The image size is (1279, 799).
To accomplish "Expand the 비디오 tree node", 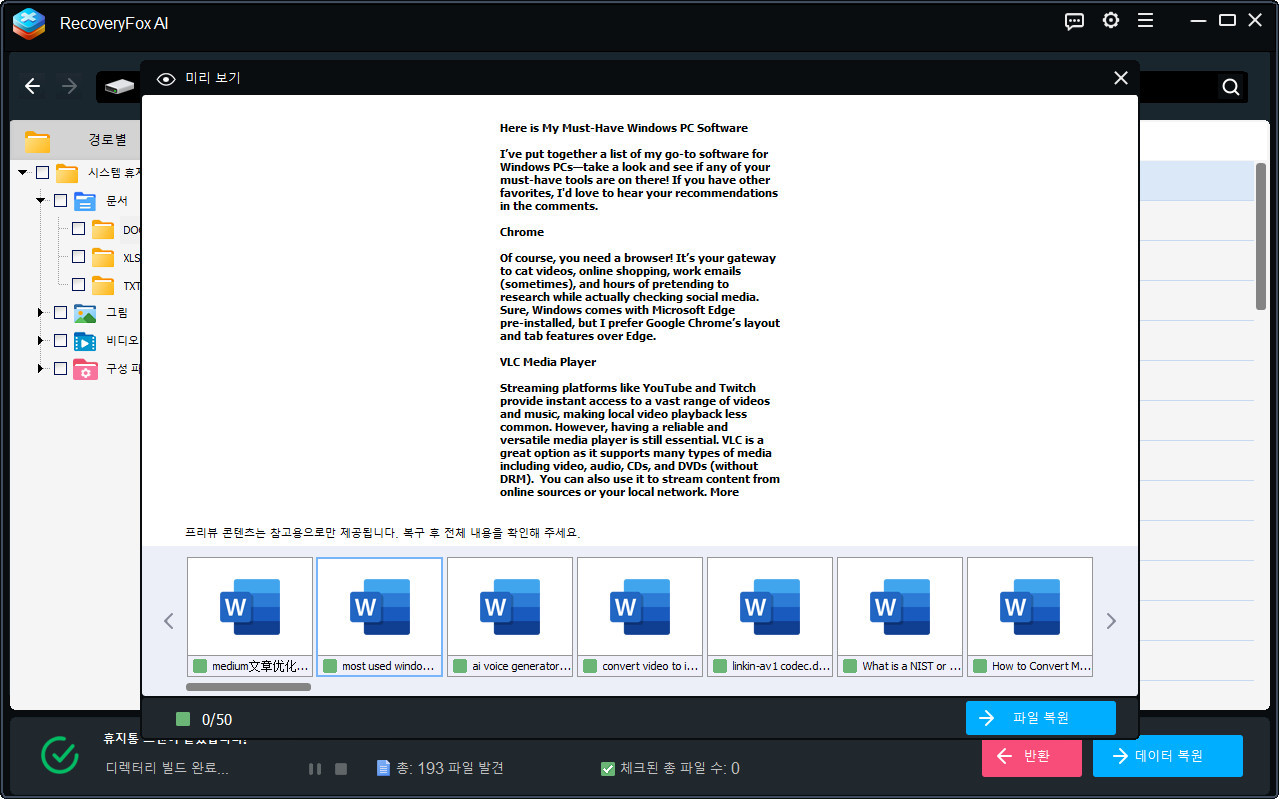I will click(x=41, y=341).
